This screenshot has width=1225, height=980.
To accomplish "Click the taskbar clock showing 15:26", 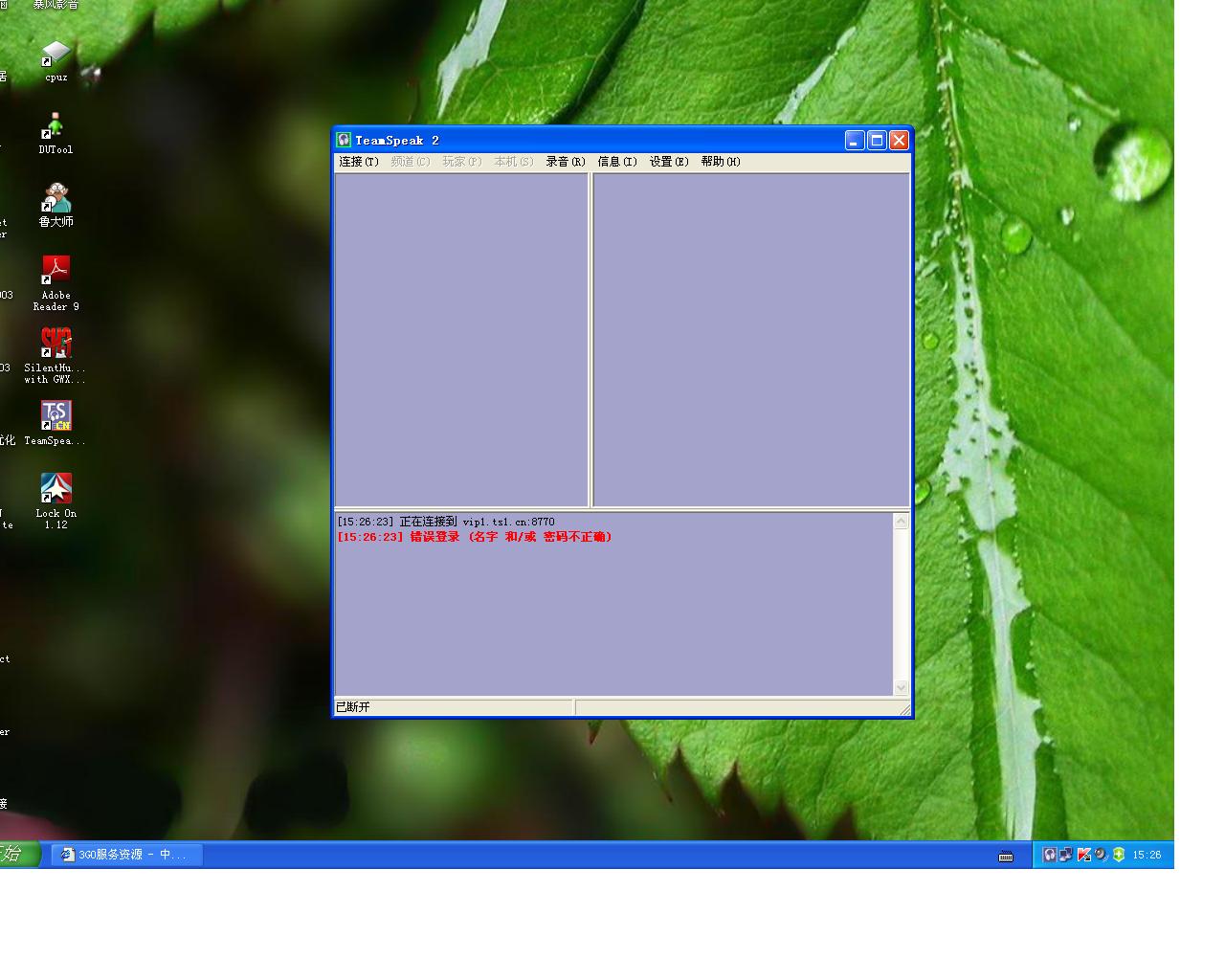I will 1147,855.
